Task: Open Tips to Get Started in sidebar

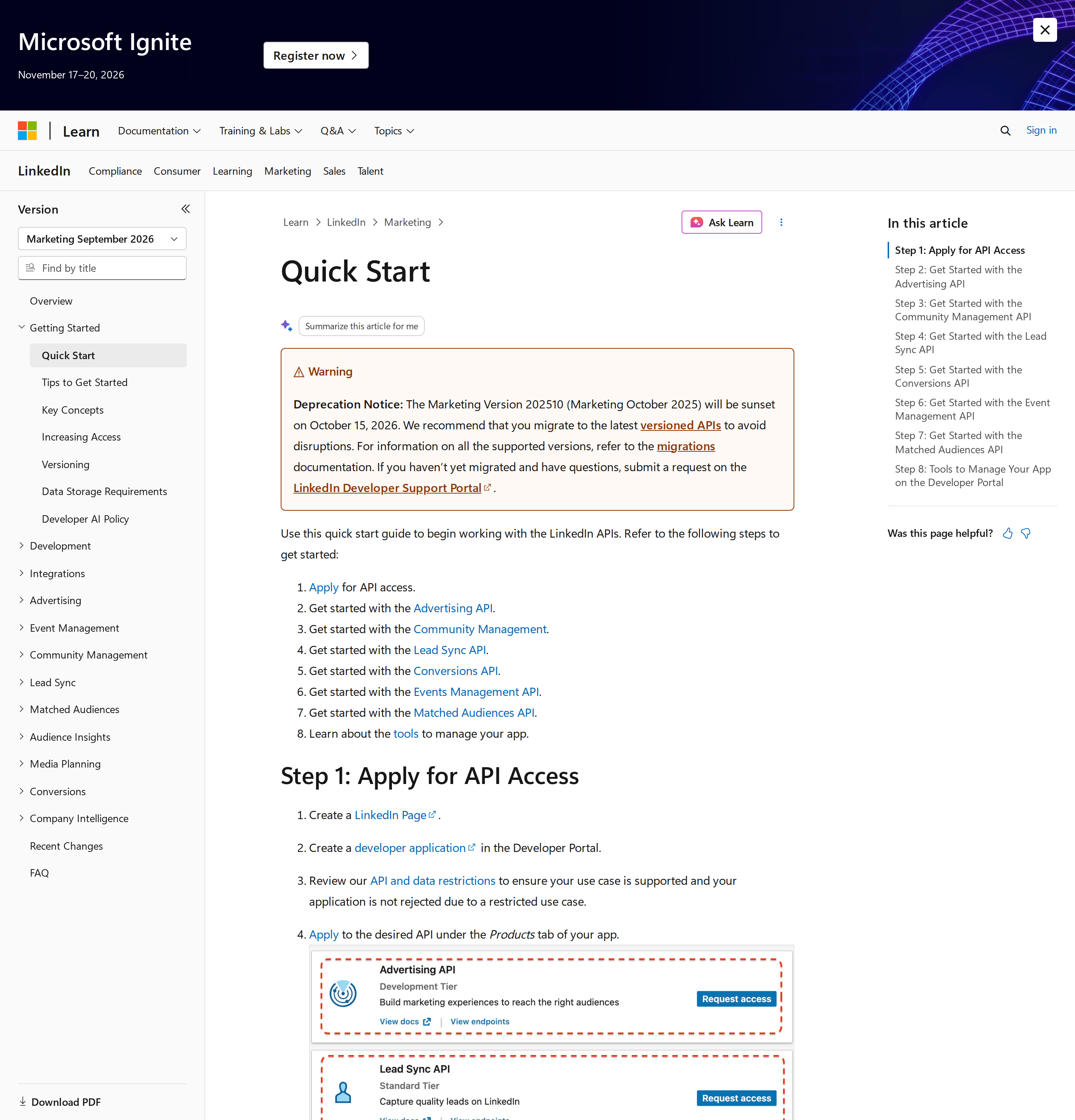Action: click(84, 382)
